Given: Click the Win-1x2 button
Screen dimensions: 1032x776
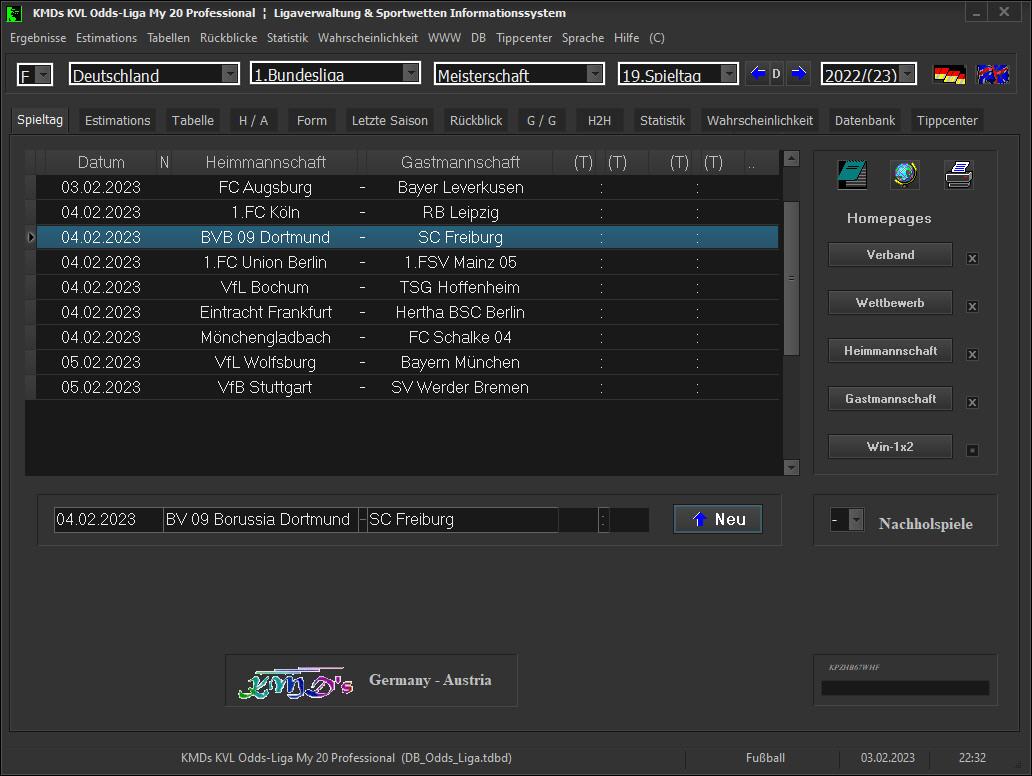Looking at the screenshot, I should point(890,447).
